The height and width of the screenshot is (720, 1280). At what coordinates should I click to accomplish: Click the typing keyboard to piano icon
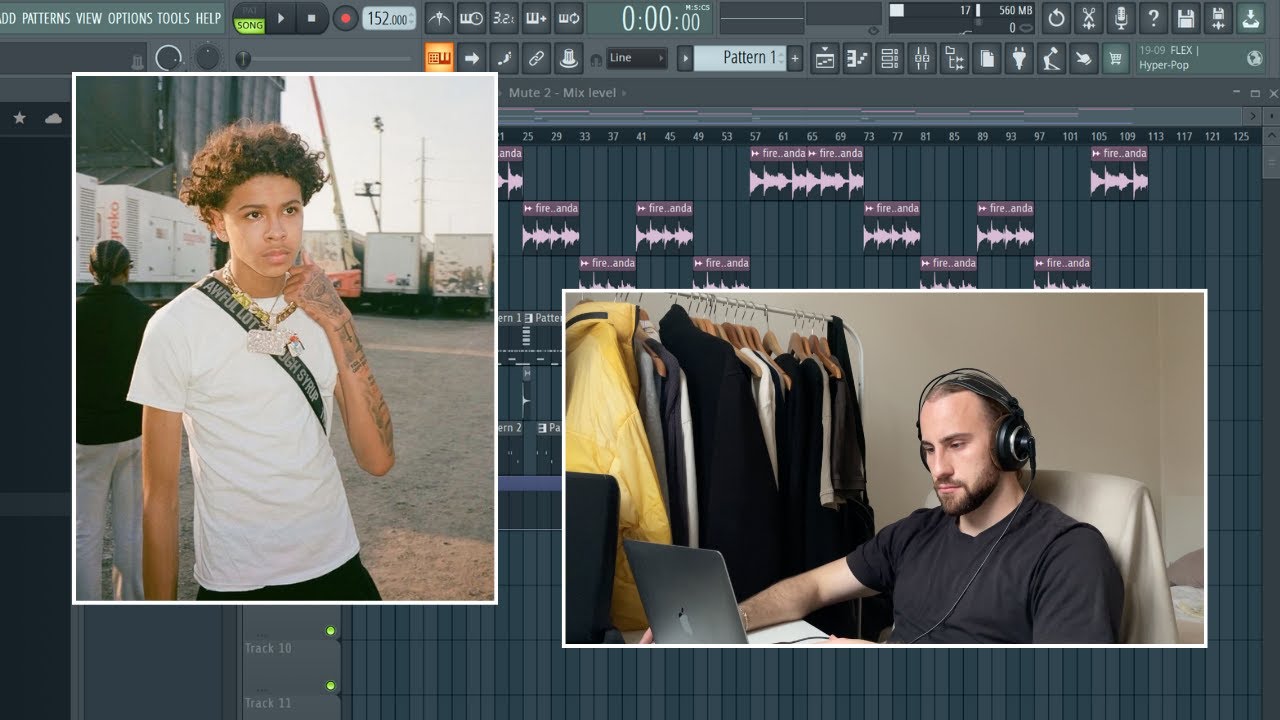click(439, 58)
